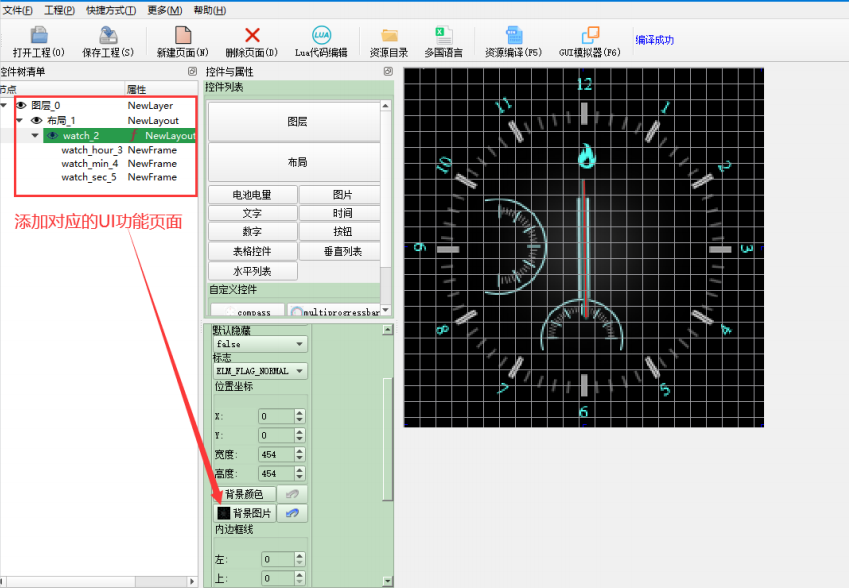Choose the 背景图片 background image
The height and width of the screenshot is (588, 849).
(x=244, y=513)
